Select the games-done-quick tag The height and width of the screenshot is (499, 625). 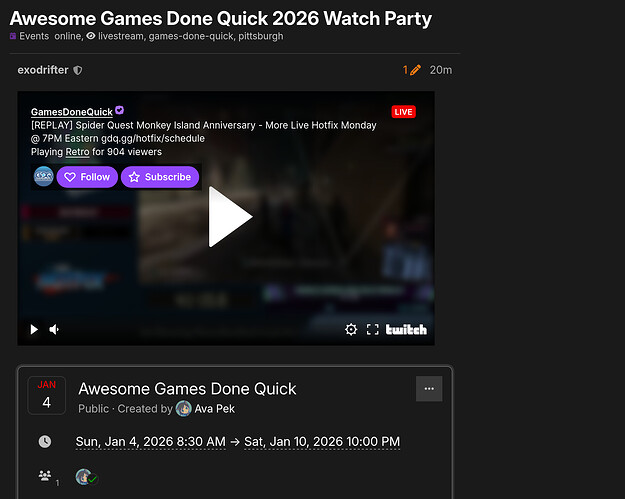(191, 36)
